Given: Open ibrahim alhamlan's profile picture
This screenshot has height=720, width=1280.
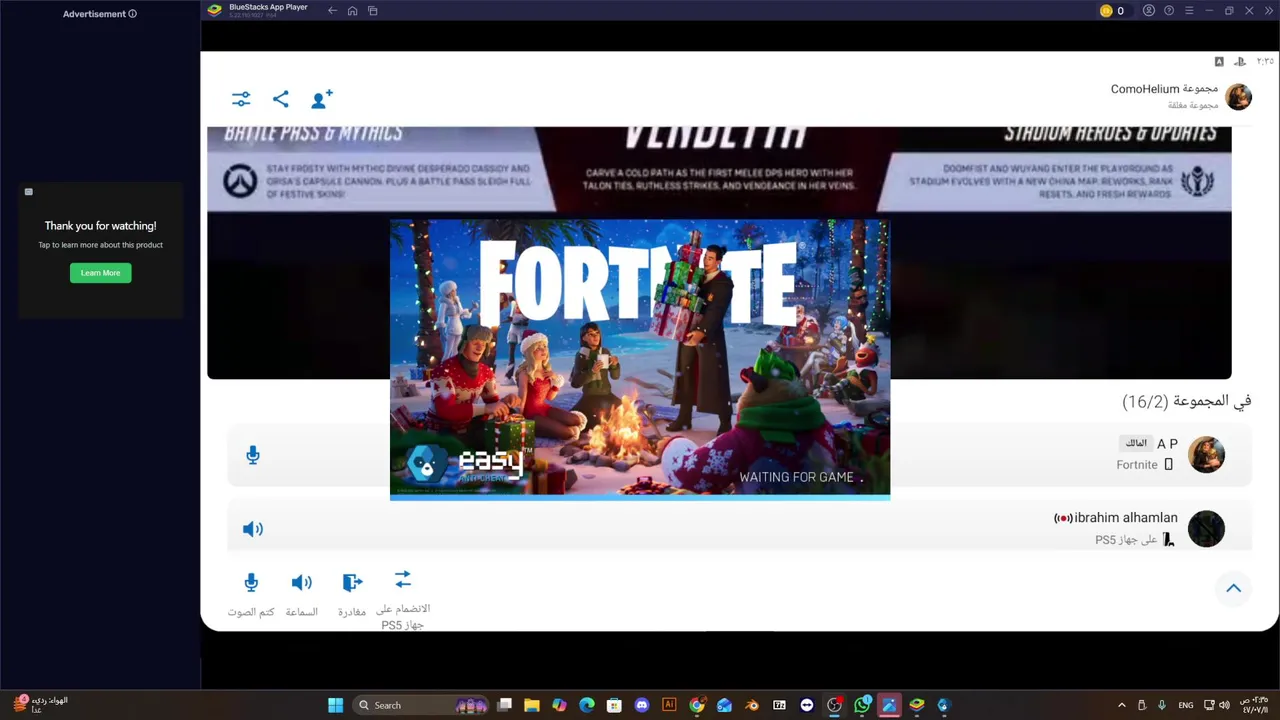Looking at the screenshot, I should 1206,529.
